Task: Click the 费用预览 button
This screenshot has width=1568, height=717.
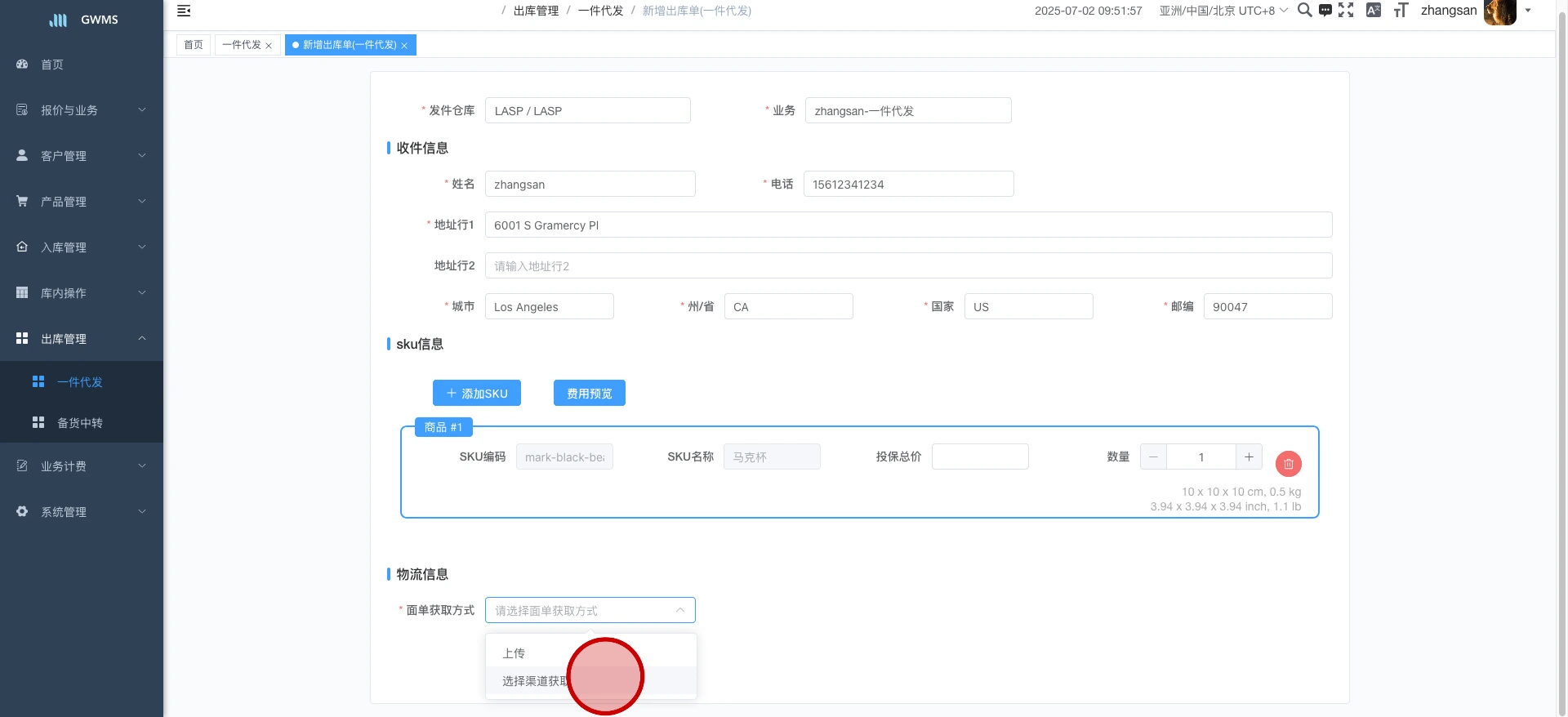Action: [x=589, y=394]
